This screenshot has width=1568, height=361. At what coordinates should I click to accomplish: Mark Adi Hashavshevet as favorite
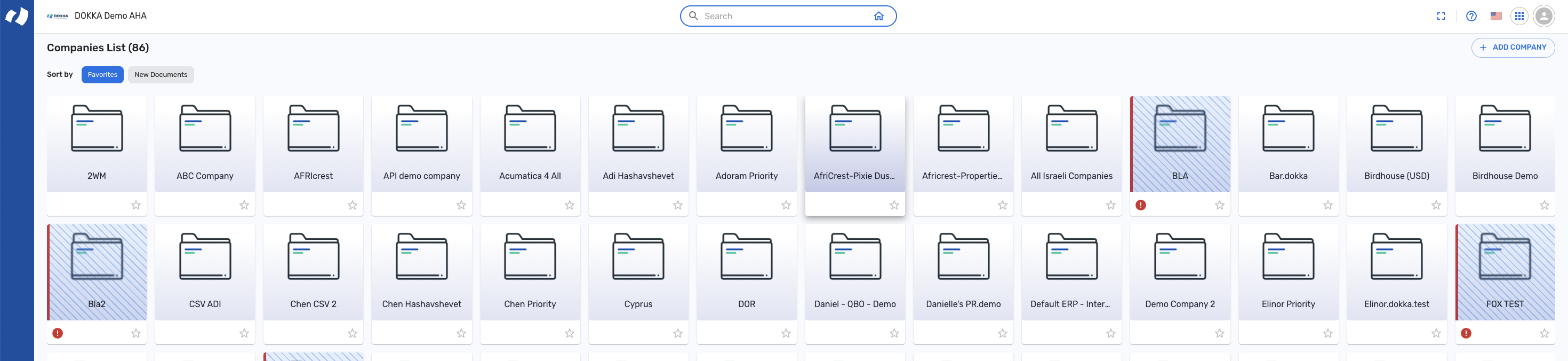tap(677, 205)
